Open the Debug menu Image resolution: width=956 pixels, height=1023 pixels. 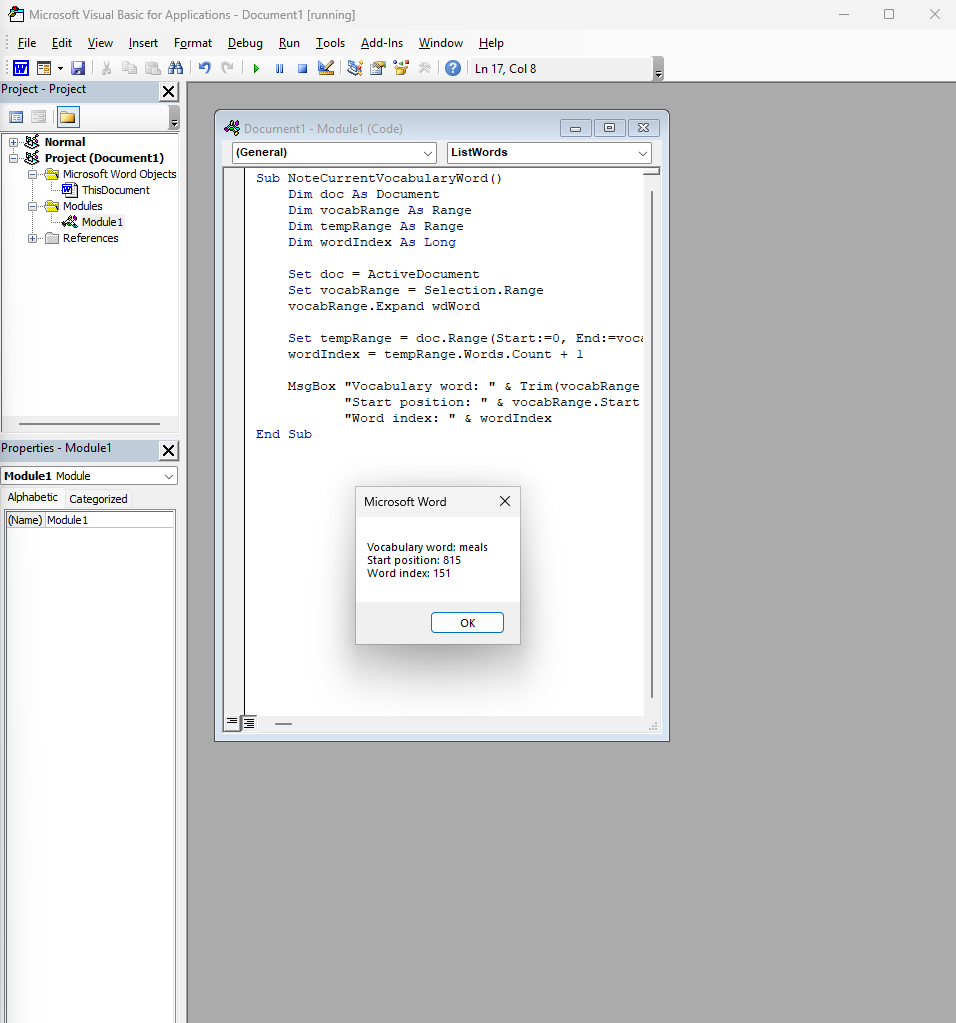pyautogui.click(x=245, y=43)
